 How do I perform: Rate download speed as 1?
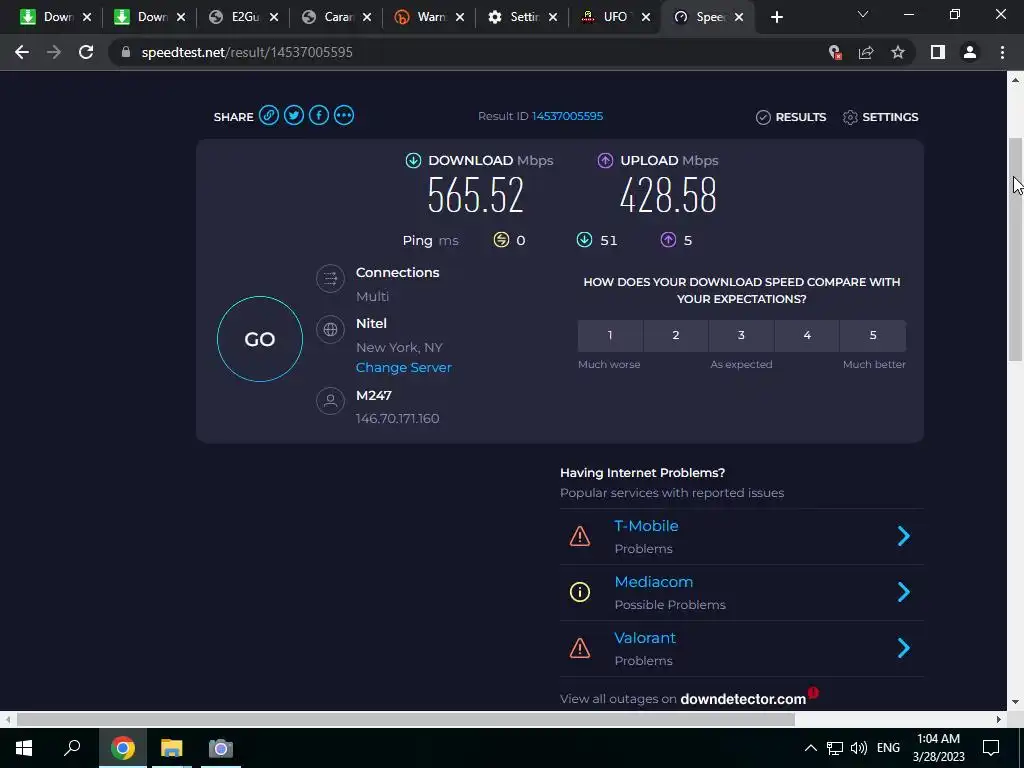point(610,335)
